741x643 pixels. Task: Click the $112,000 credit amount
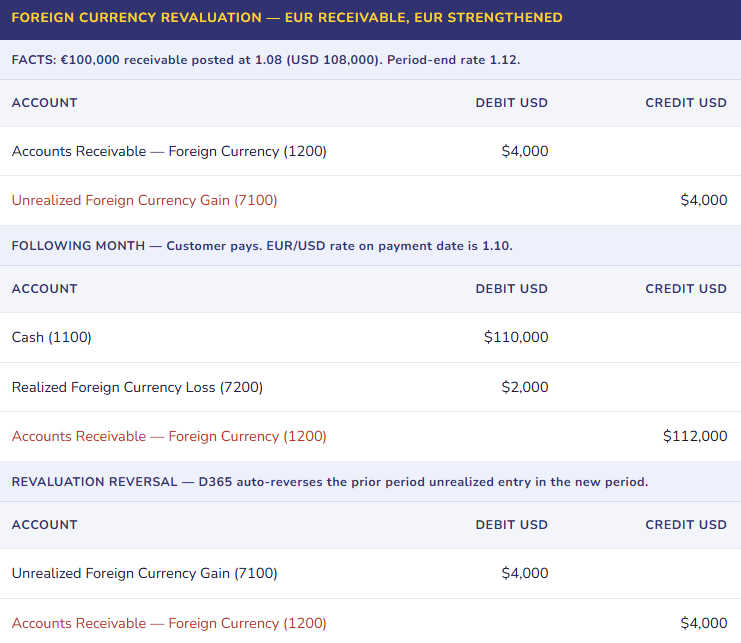point(695,436)
